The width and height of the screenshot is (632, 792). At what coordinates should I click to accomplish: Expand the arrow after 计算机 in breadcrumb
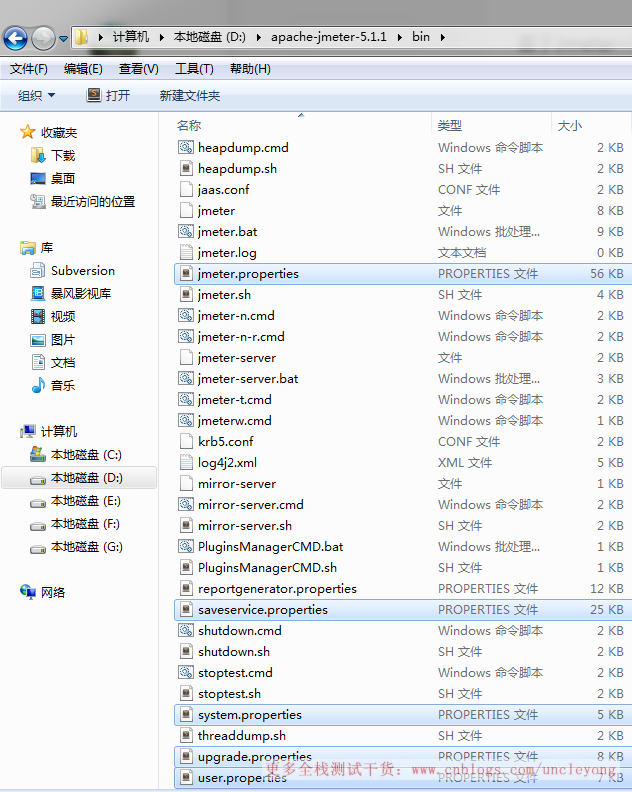pyautogui.click(x=162, y=37)
